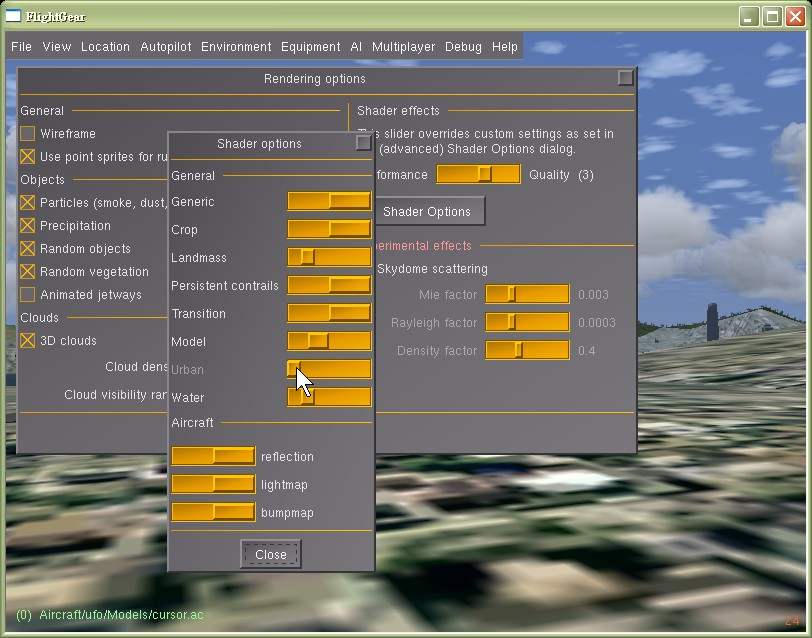Open the Multiplayer menu
The height and width of the screenshot is (638, 812).
[x=403, y=47]
